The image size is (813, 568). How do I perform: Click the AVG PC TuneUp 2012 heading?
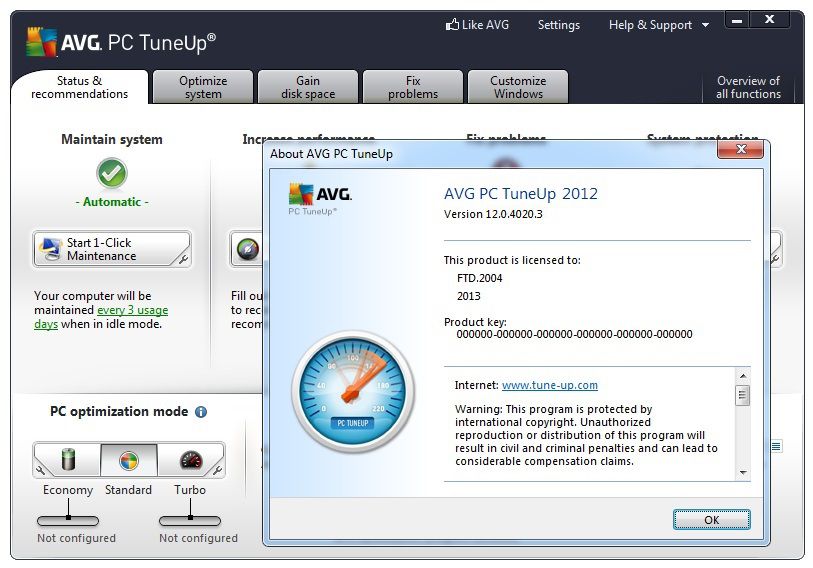click(x=521, y=194)
